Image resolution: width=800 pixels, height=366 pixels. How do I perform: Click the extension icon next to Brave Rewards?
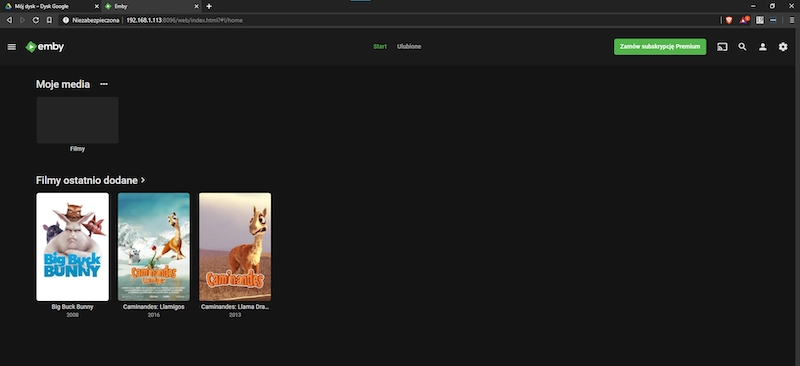[760, 20]
